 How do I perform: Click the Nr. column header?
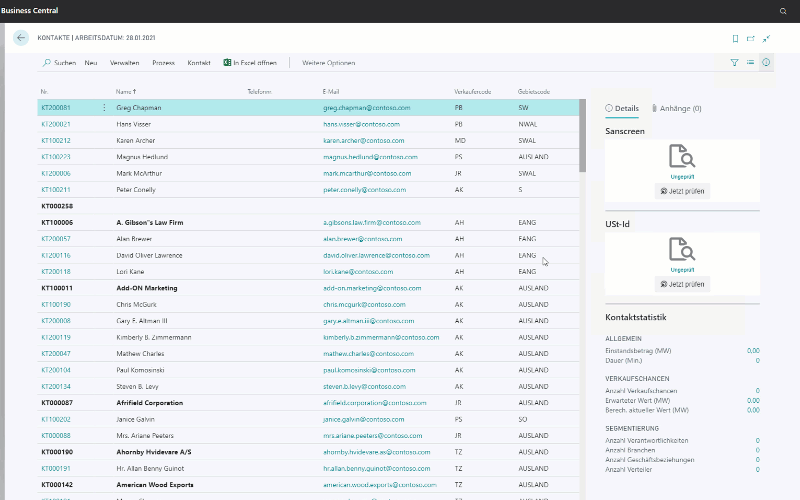click(x=44, y=92)
